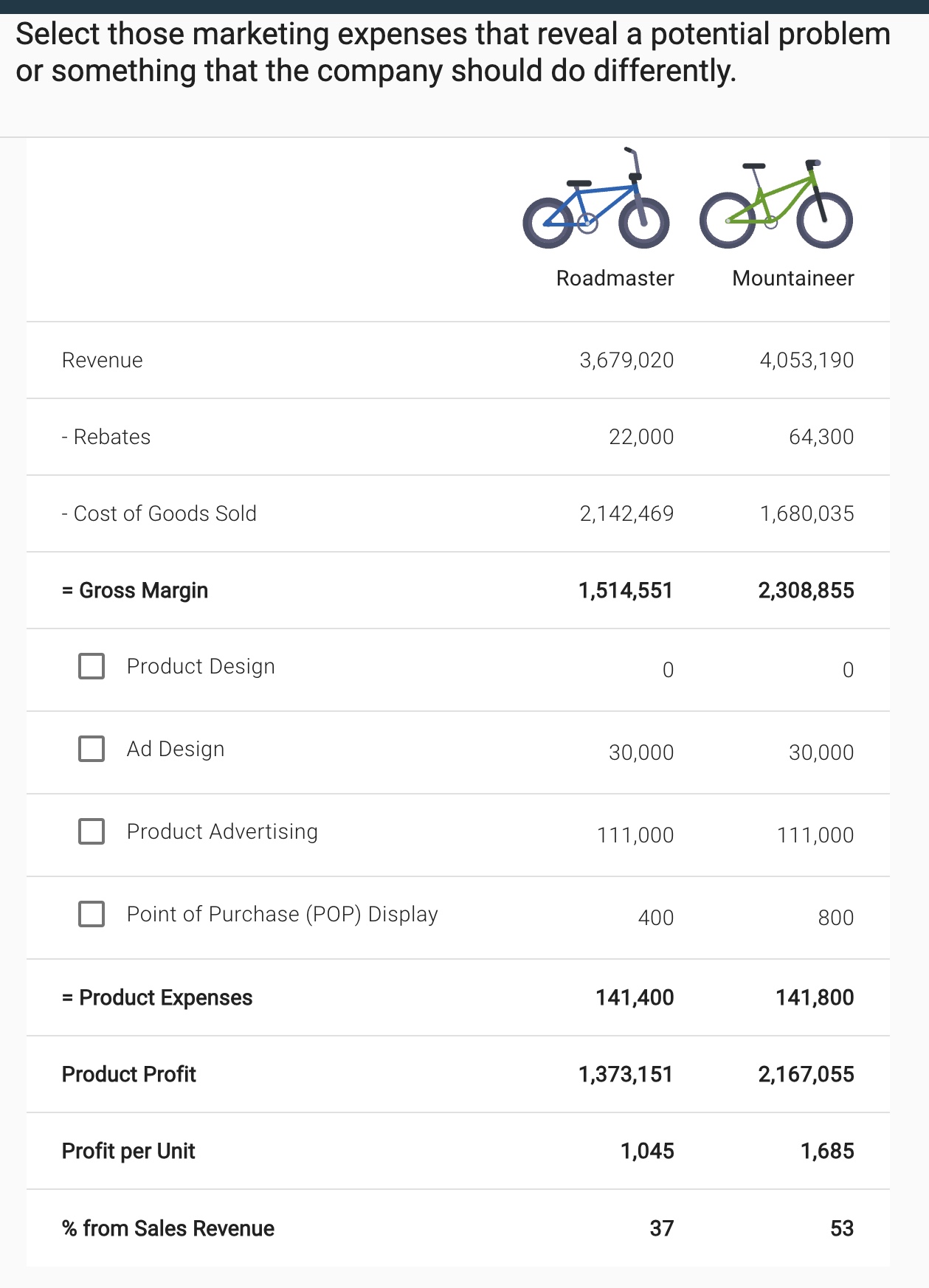Click Mountaineer's POP Display value 800
This screenshot has width=929, height=1288.
tap(835, 918)
